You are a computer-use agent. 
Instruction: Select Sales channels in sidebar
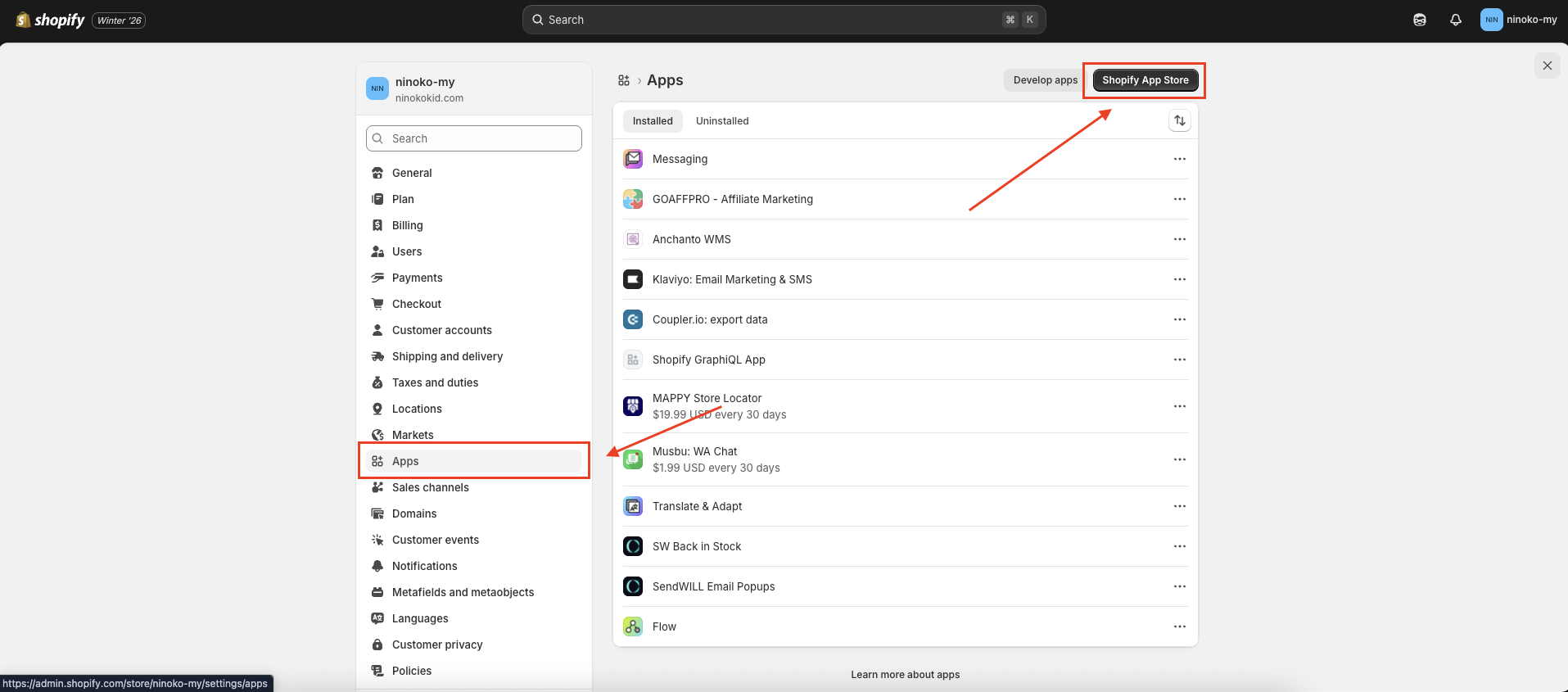click(474, 487)
